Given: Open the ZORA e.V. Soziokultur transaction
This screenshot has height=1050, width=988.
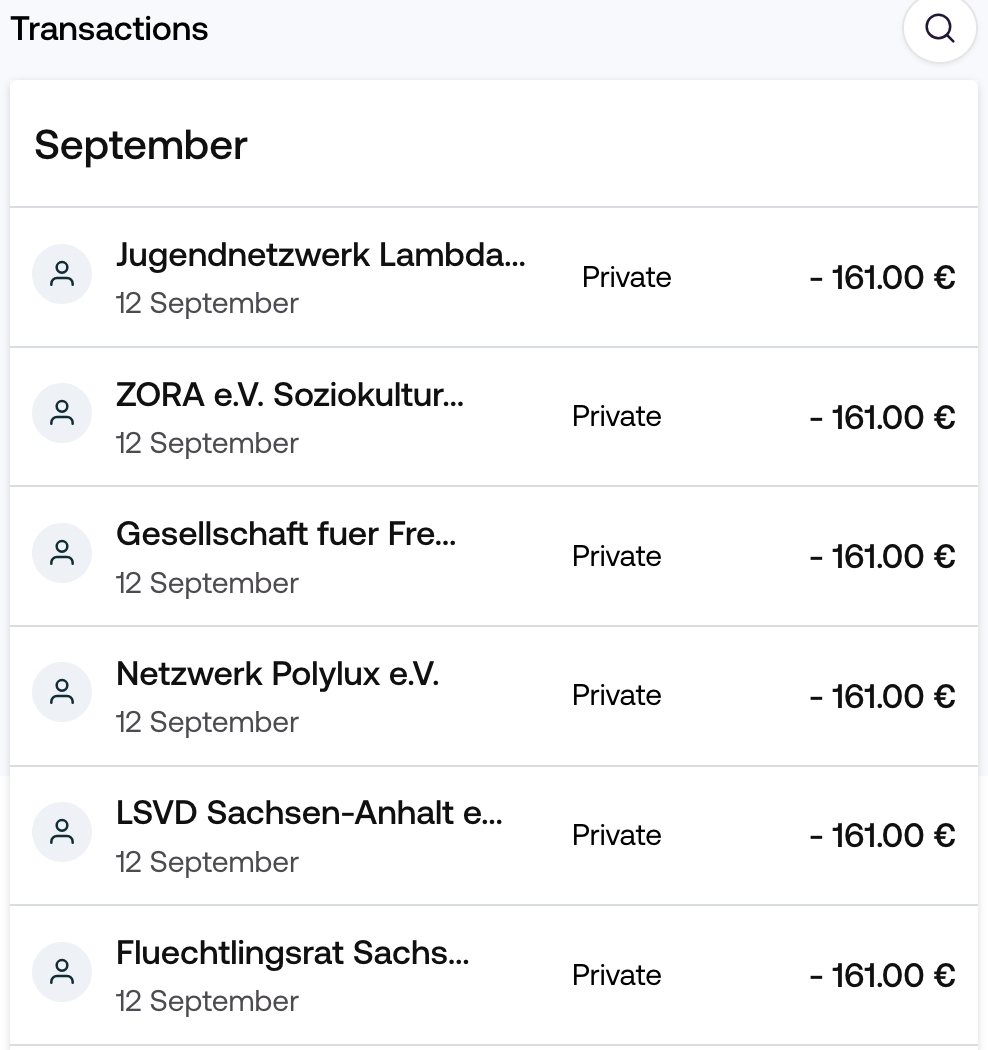Looking at the screenshot, I should [x=494, y=417].
